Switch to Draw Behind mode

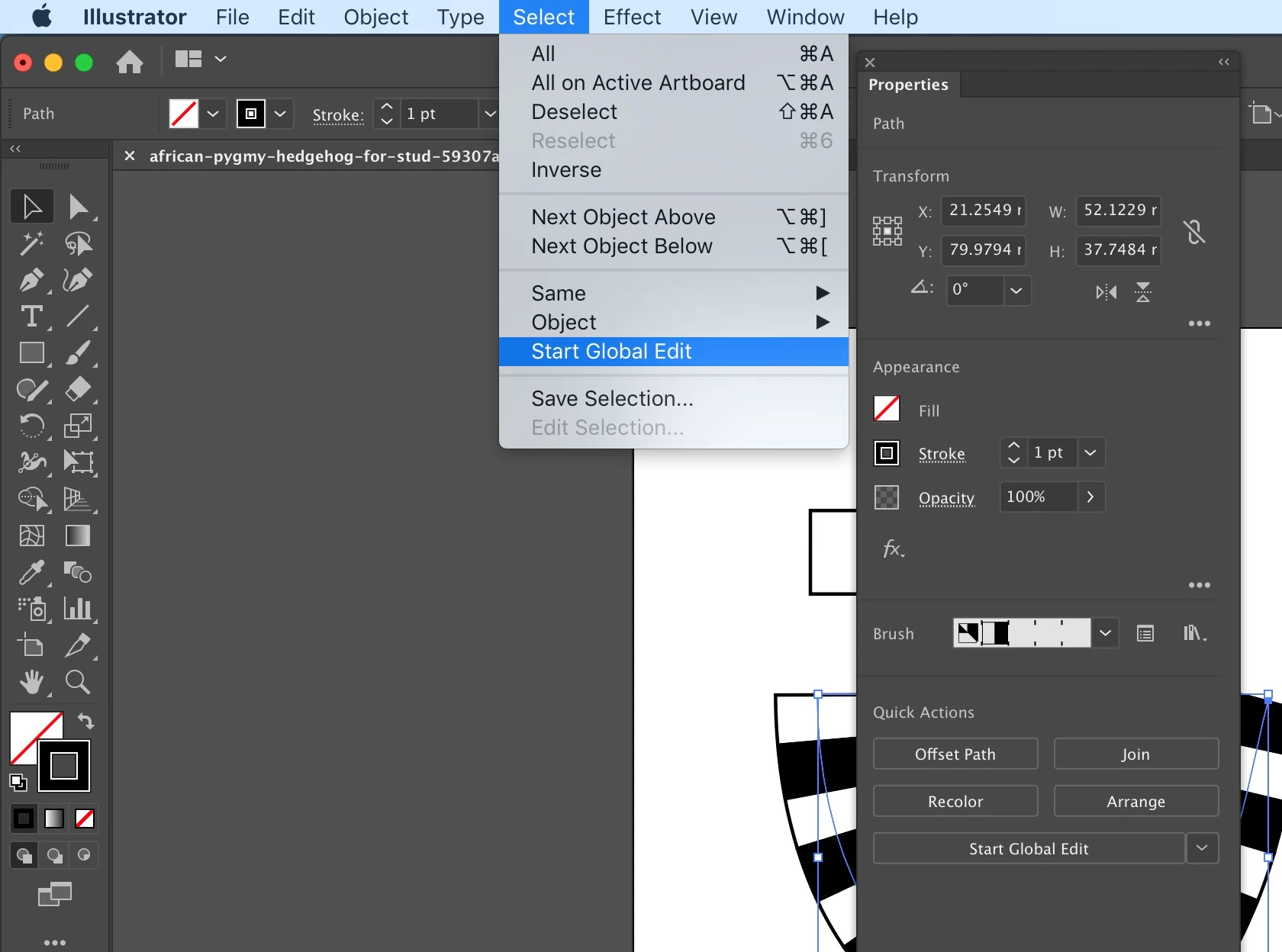(54, 855)
